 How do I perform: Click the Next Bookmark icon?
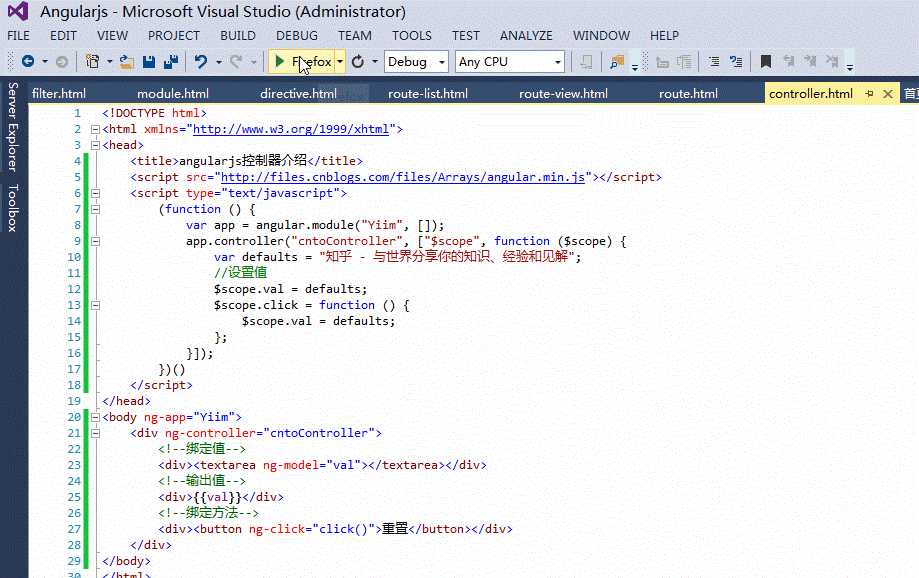[x=810, y=61]
